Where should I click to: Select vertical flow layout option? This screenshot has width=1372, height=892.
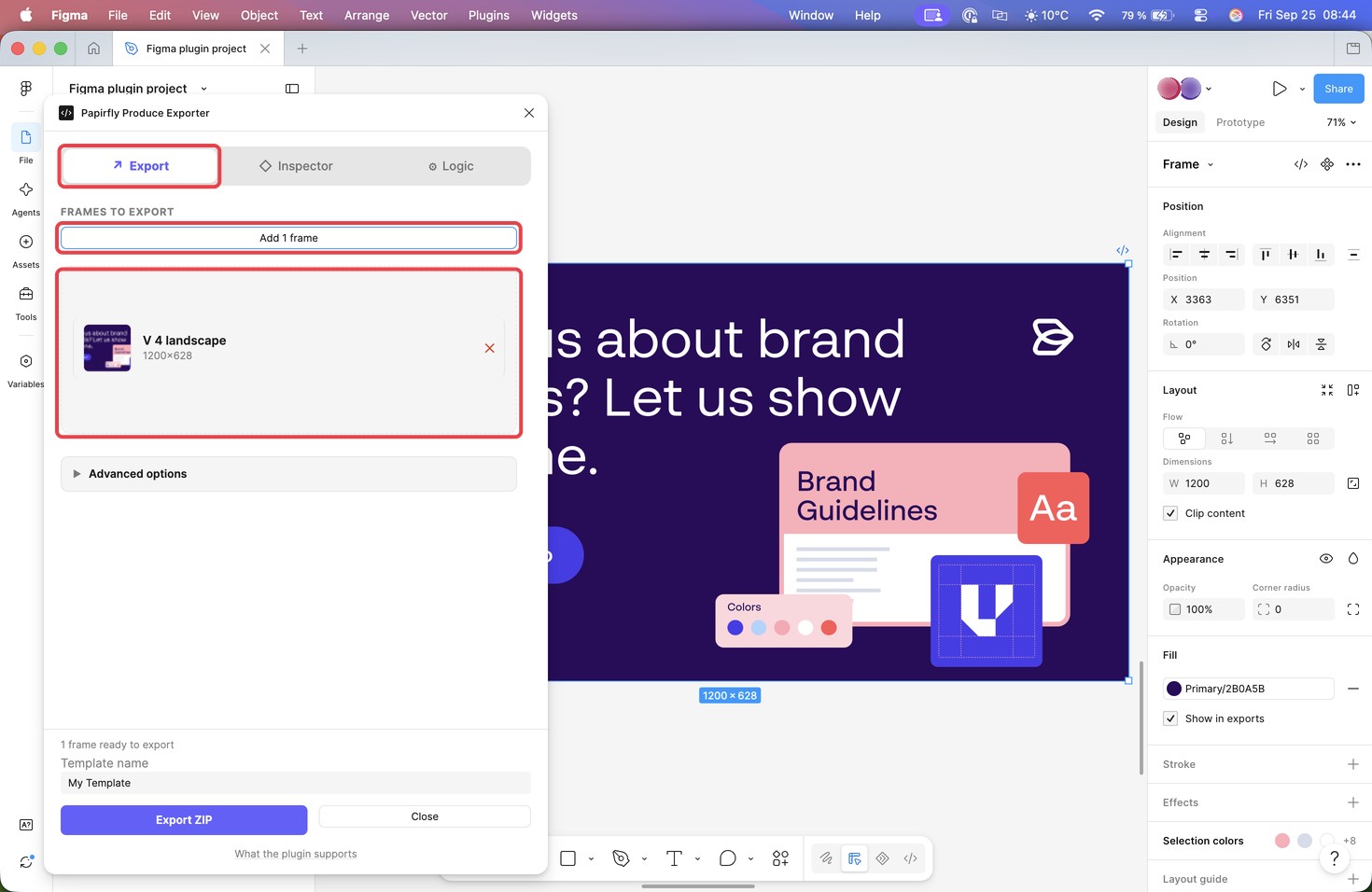(1227, 439)
